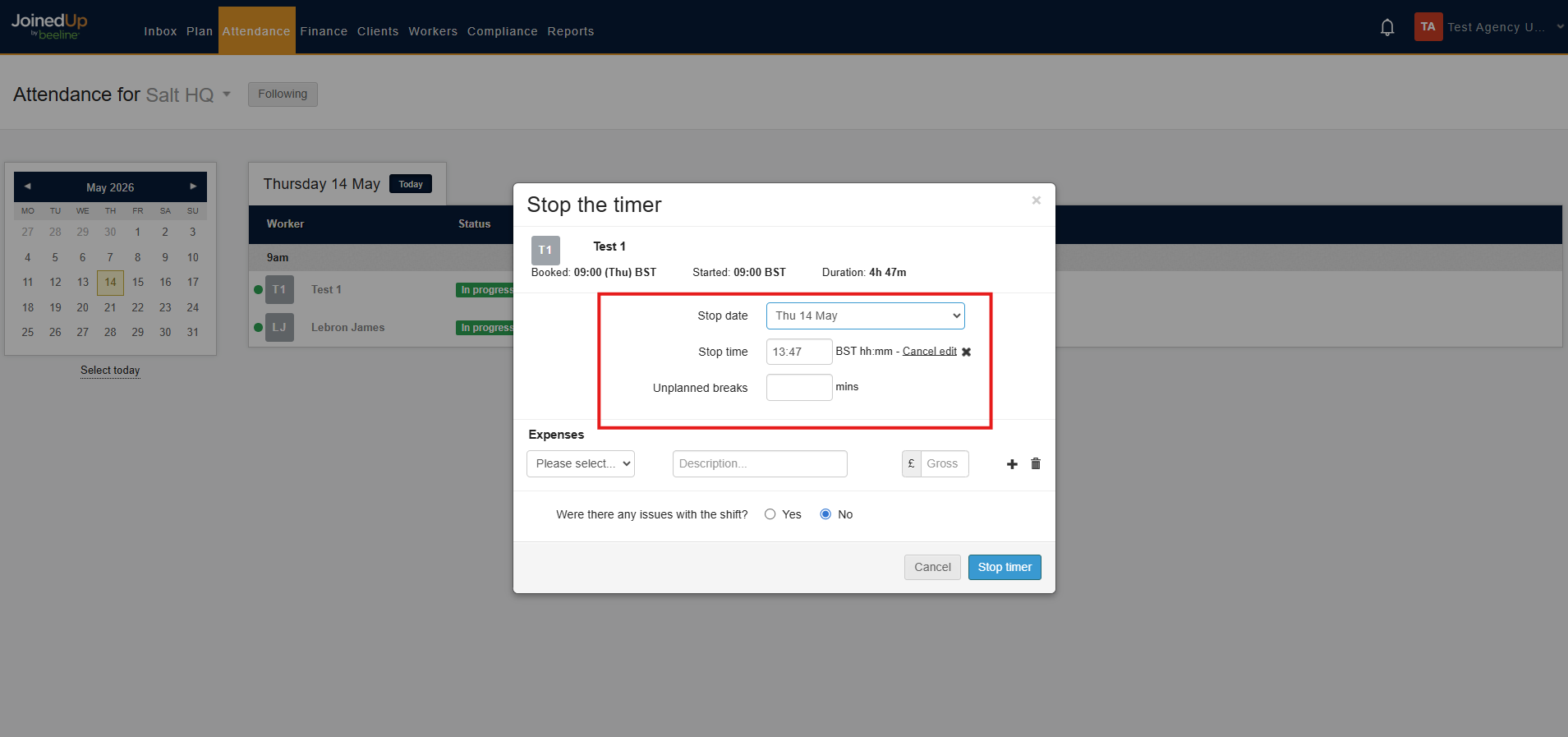Screen dimensions: 1568x737
Task: Click the T1 avatar in the dialog
Action: [545, 250]
